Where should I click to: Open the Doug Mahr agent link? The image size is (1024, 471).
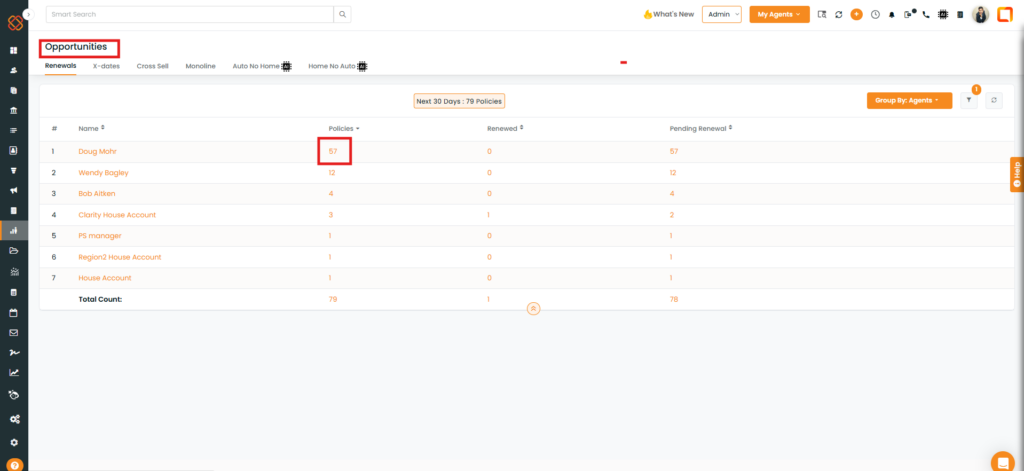[x=98, y=151]
